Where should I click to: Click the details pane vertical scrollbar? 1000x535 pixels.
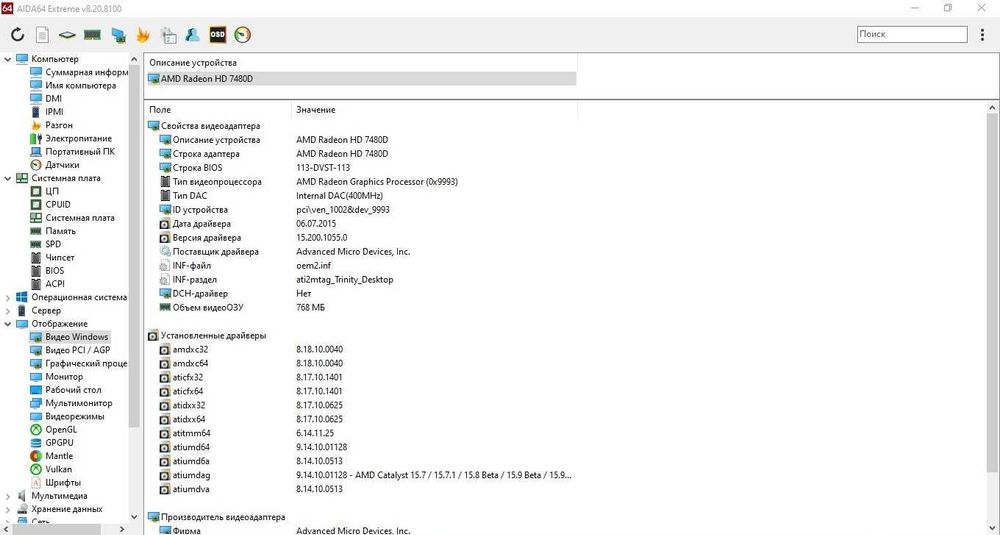993,293
